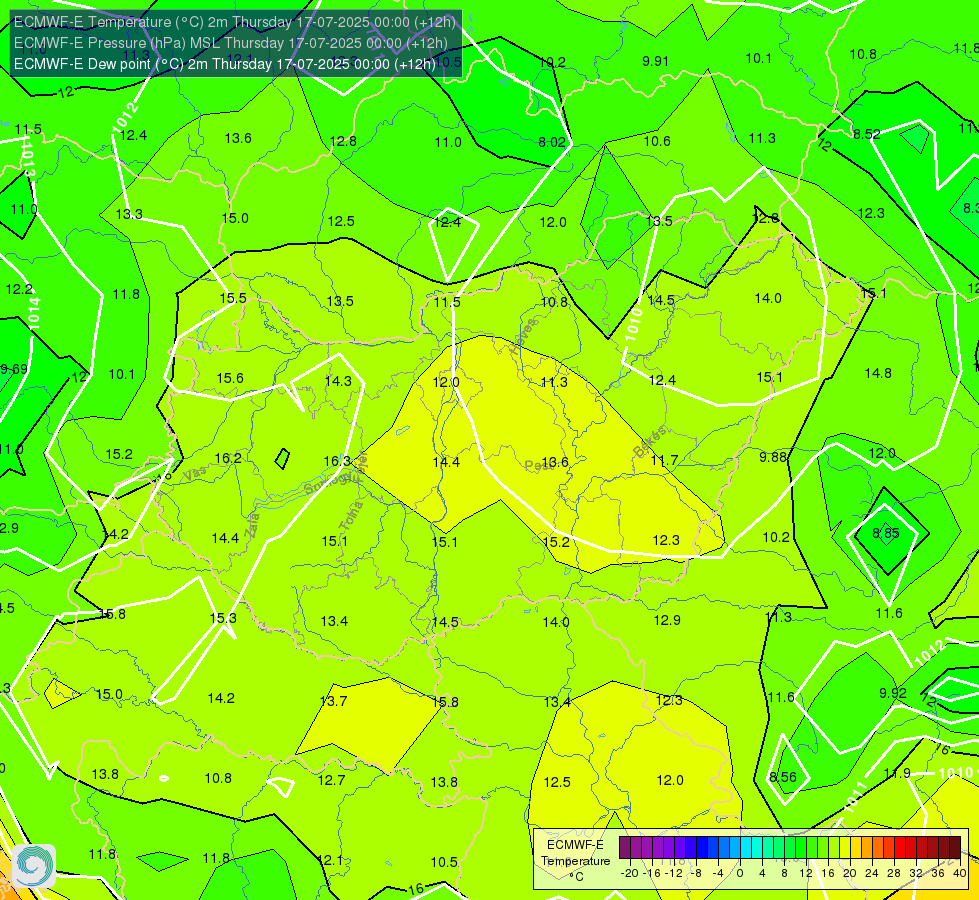The height and width of the screenshot is (900, 979).
Task: Click the 9.91 dew point value
Action: pyautogui.click(x=655, y=61)
